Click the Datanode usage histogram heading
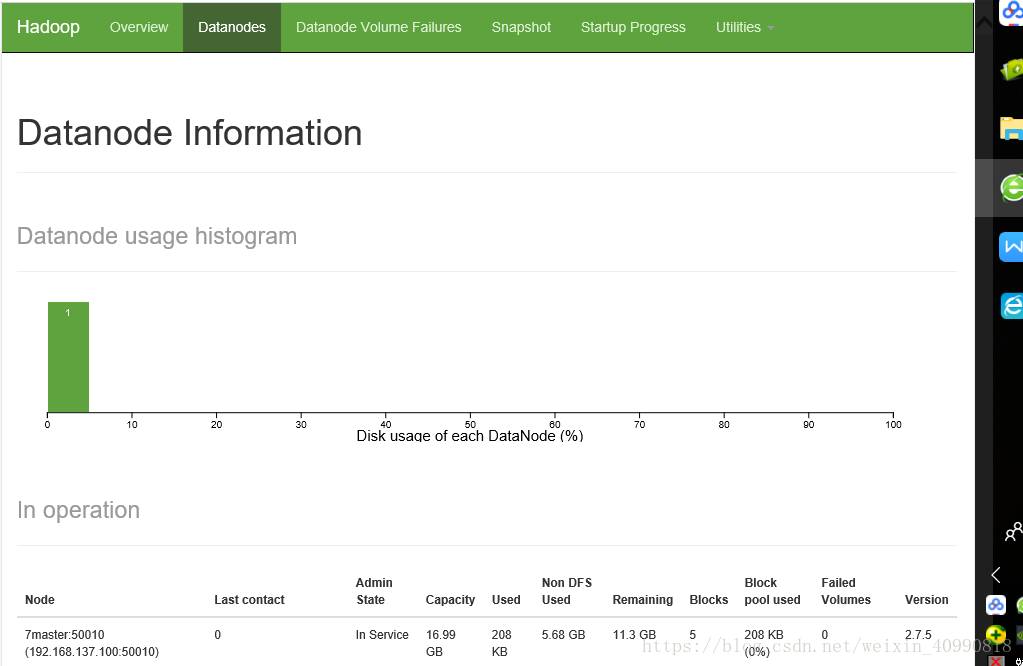 [157, 236]
